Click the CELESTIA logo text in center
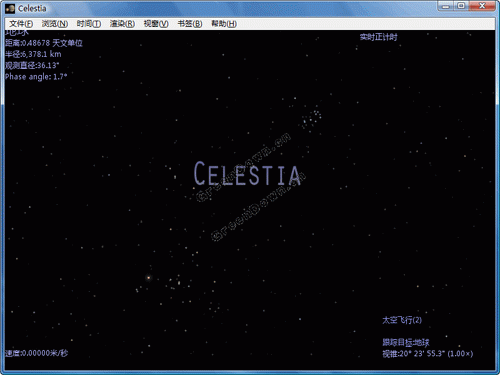This screenshot has height=375, width=500. coord(247,173)
